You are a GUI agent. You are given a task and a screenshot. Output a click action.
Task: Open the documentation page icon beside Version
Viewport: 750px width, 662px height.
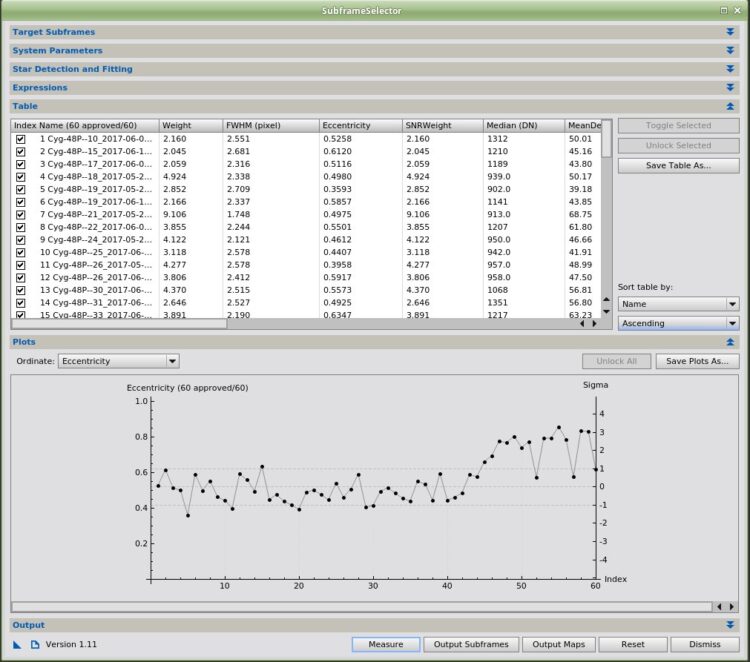pyautogui.click(x=35, y=645)
